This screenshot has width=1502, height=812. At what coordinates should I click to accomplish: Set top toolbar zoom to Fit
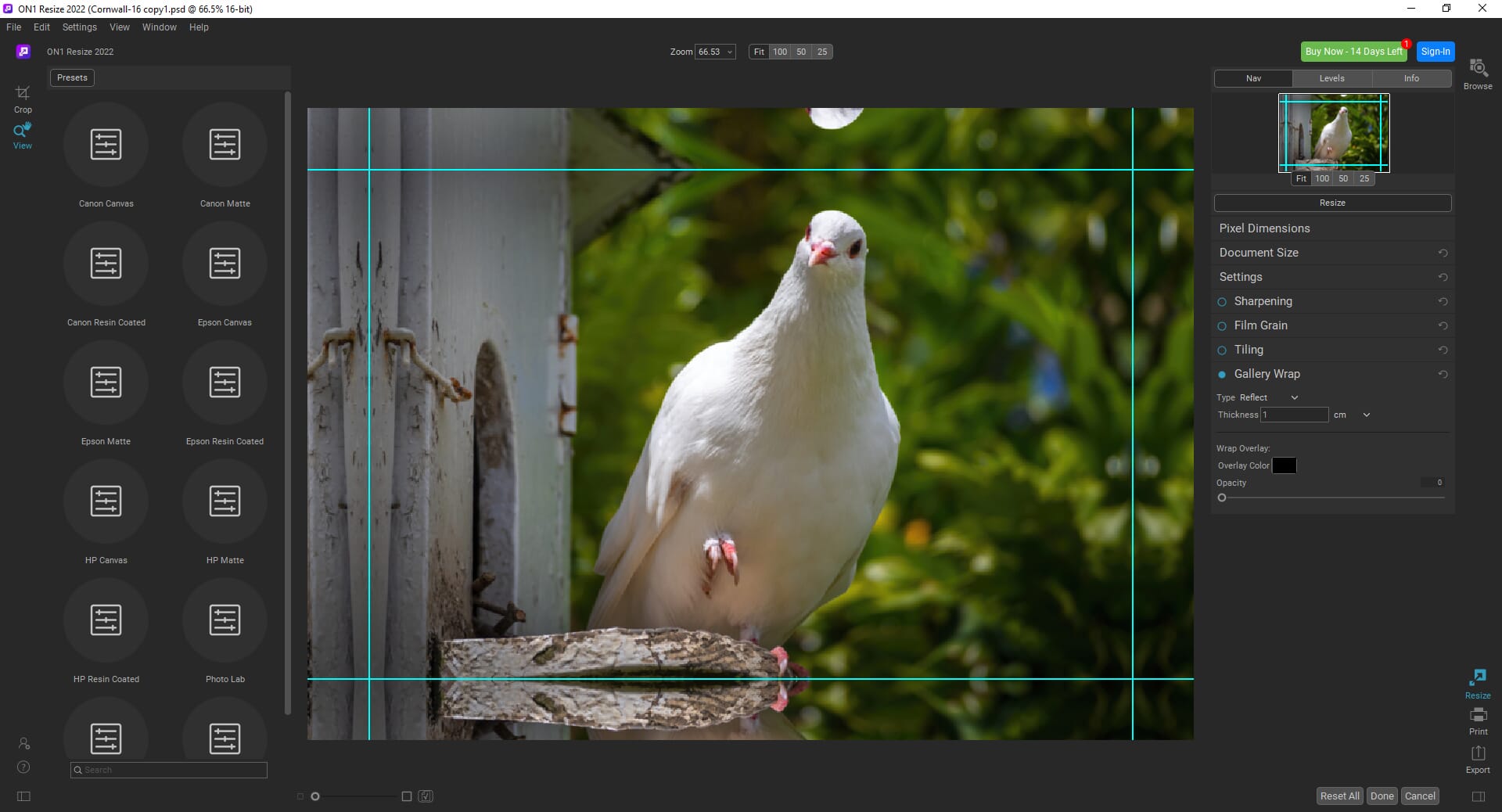point(759,52)
